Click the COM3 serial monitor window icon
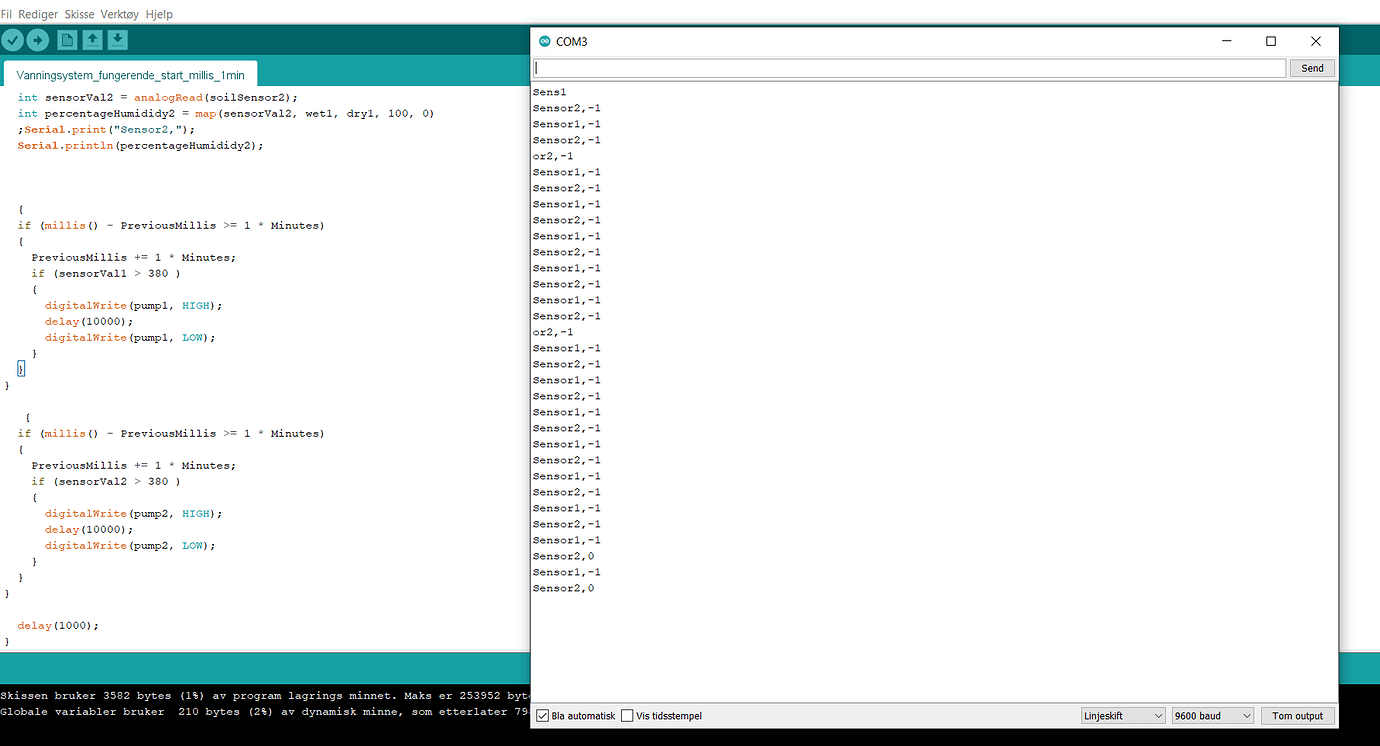Viewport: 1380px width, 746px height. (x=543, y=41)
